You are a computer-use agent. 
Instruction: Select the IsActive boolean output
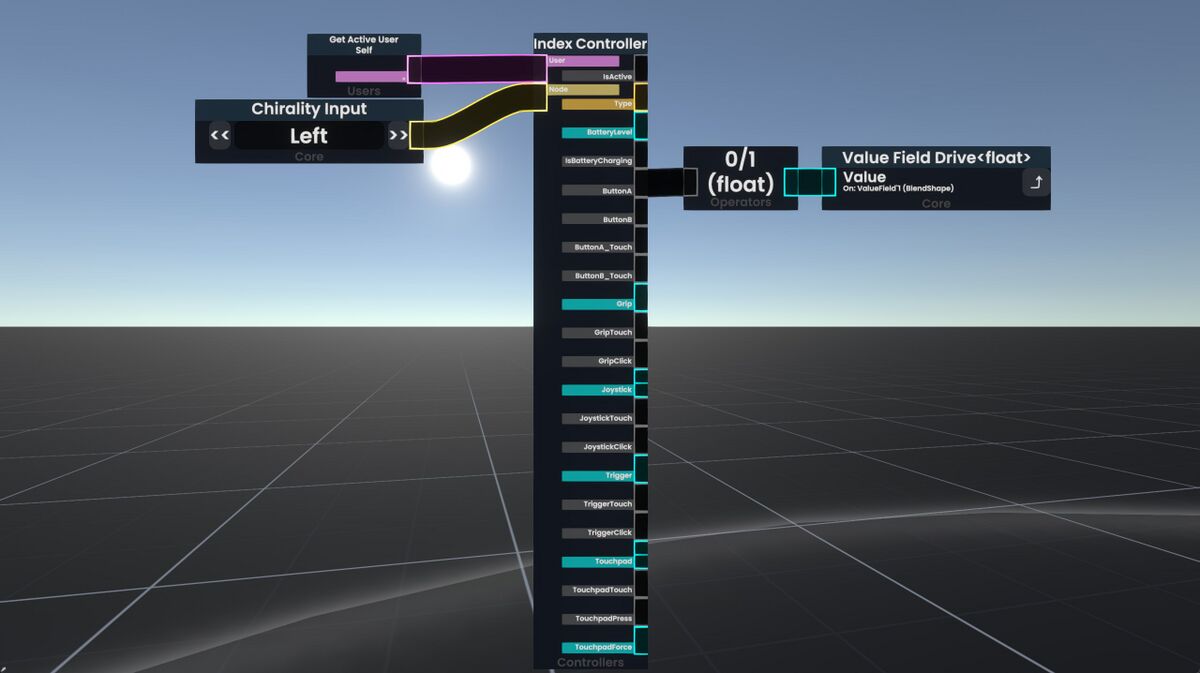(641, 75)
